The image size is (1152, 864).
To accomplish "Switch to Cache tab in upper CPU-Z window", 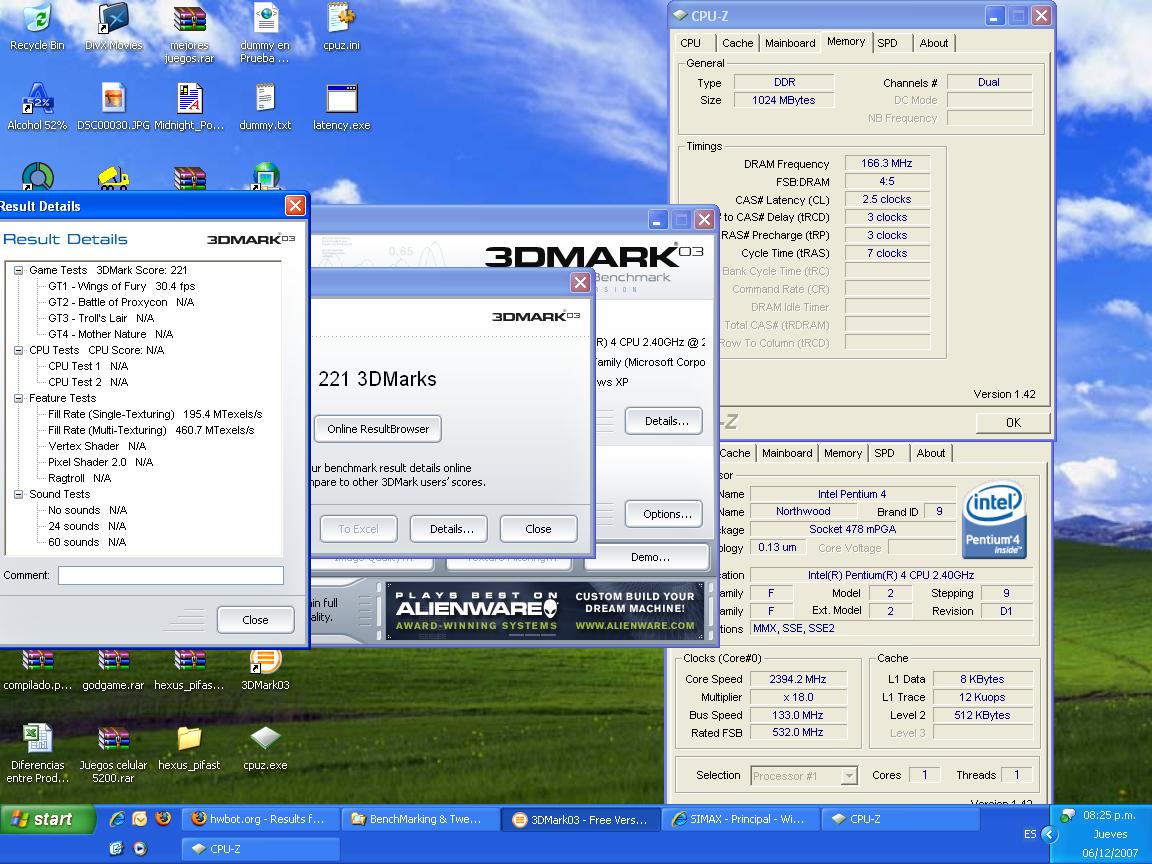I will (x=737, y=43).
